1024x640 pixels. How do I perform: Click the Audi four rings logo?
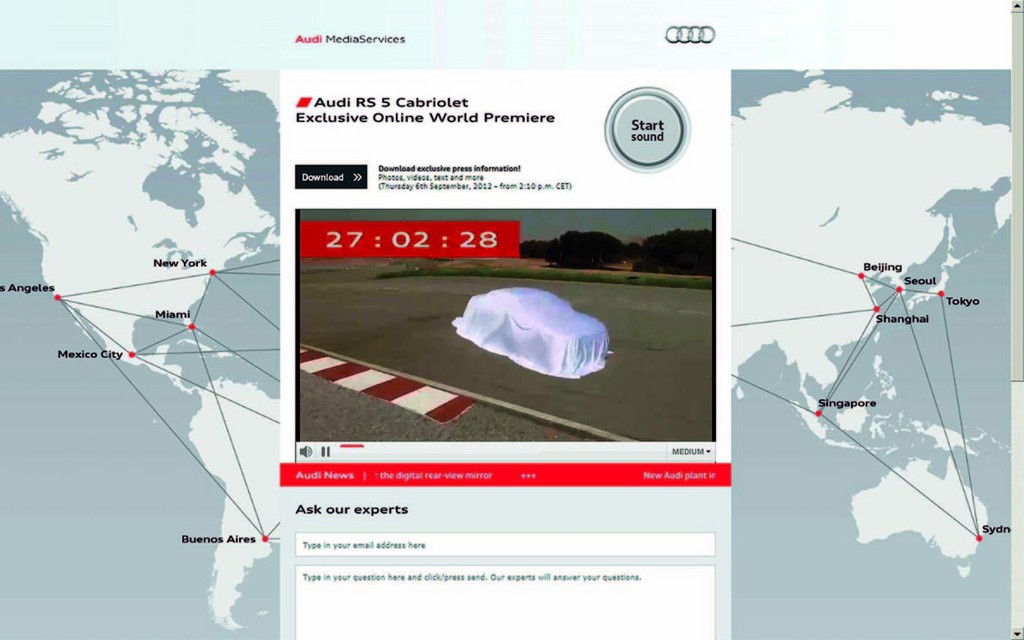(690, 35)
